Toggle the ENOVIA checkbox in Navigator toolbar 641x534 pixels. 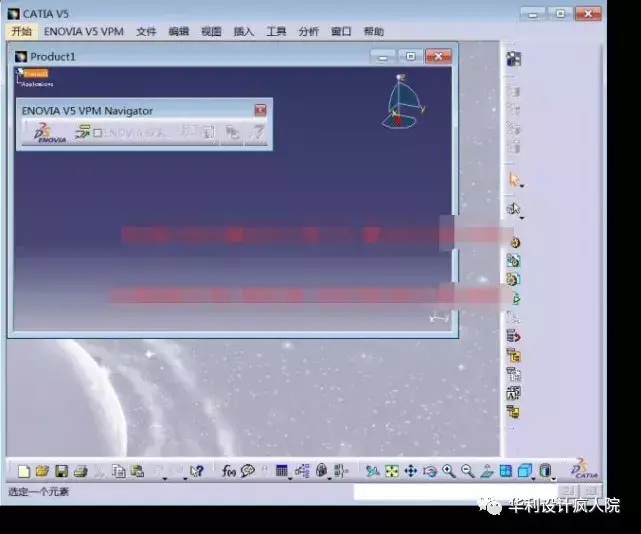point(97,133)
